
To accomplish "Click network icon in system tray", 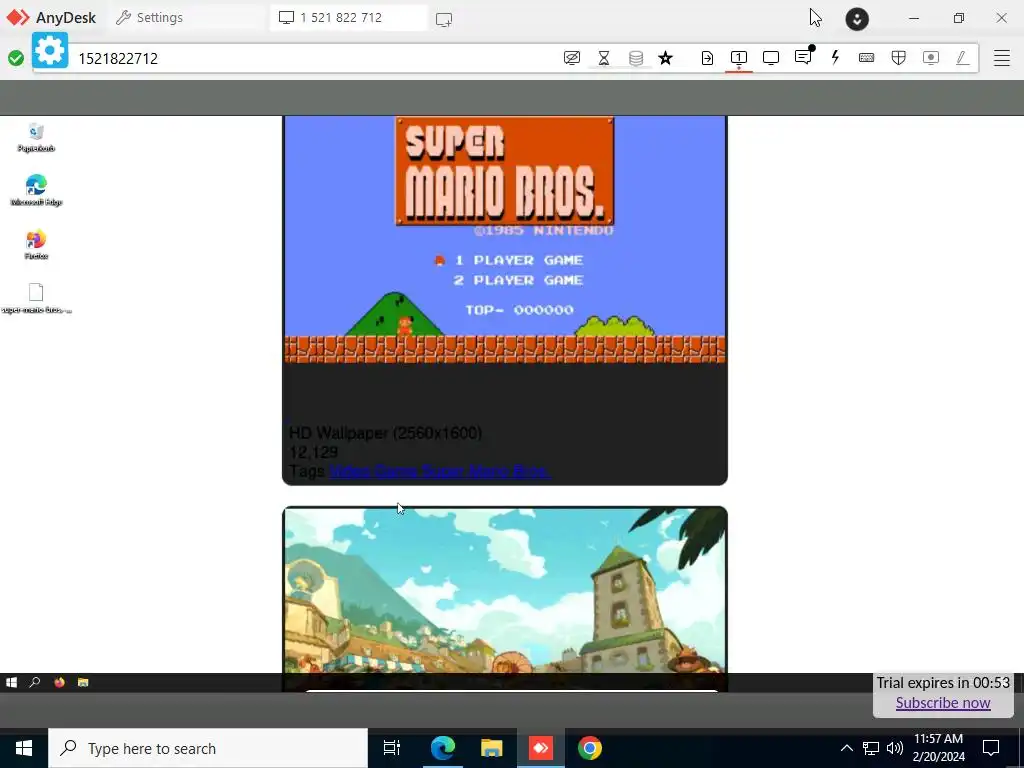I will pyautogui.click(x=871, y=748).
